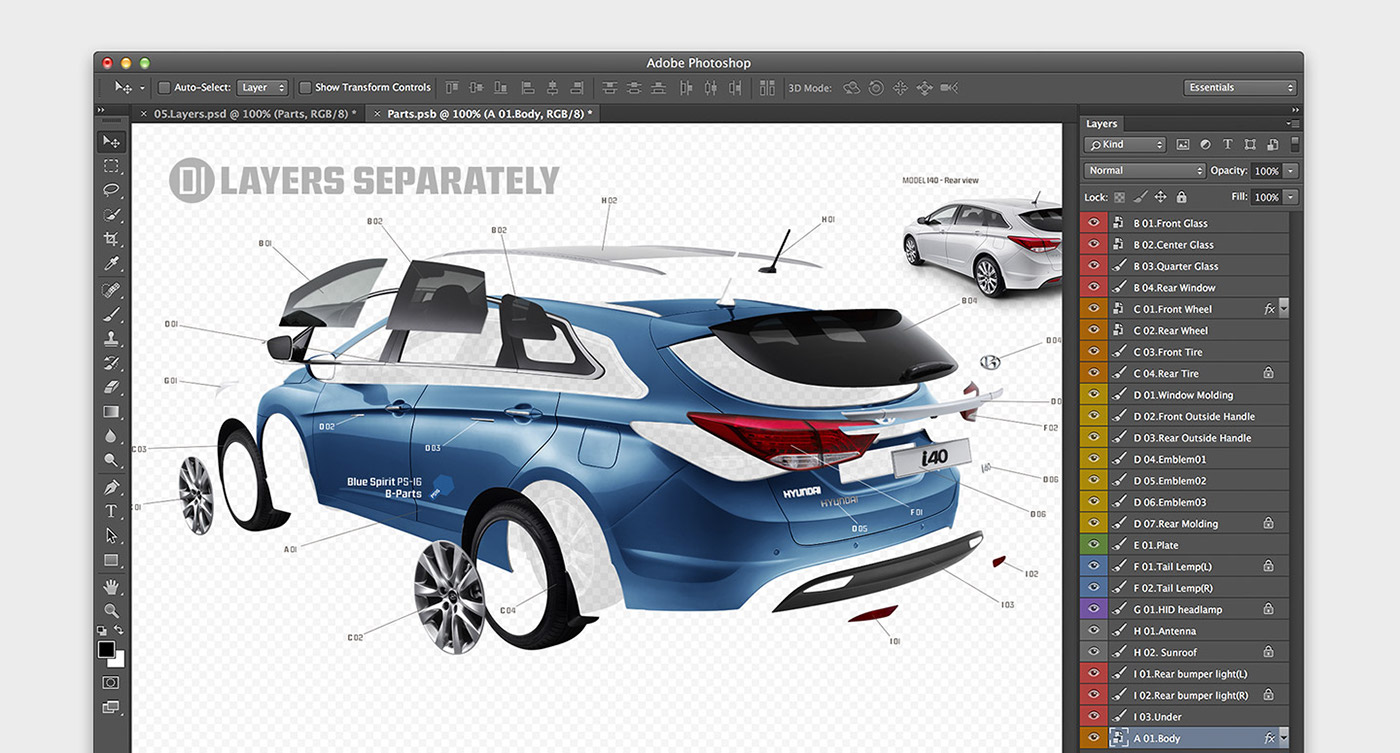Click the Lock position icon

1161,198
